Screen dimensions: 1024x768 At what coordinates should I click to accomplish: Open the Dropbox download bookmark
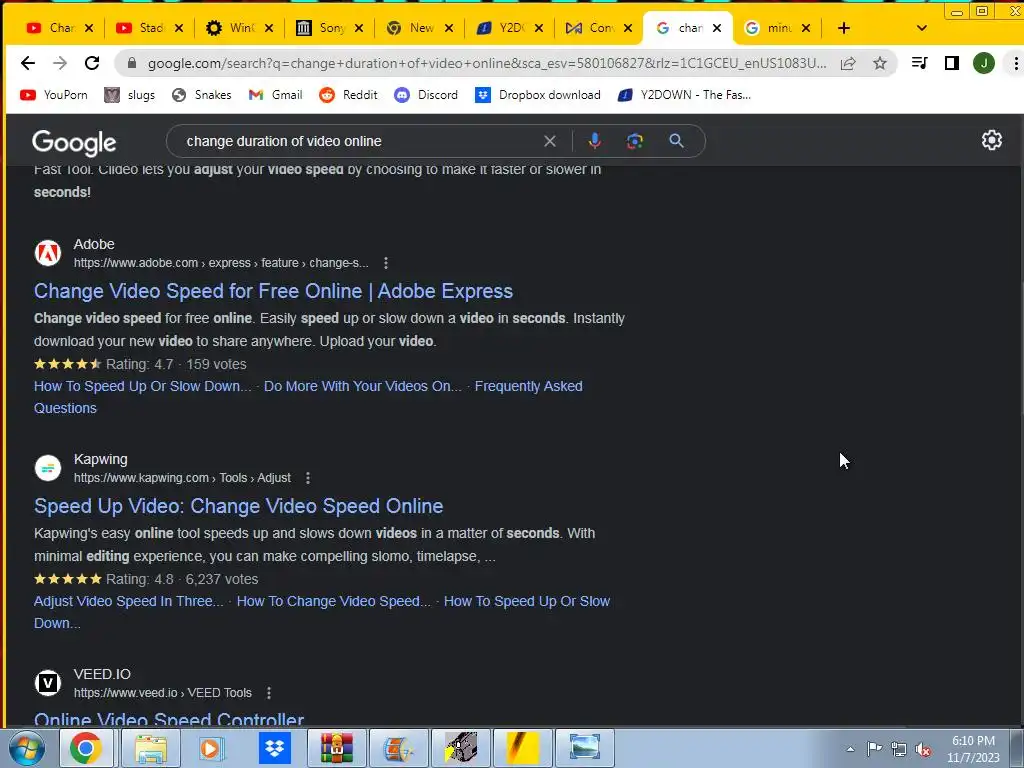click(537, 95)
